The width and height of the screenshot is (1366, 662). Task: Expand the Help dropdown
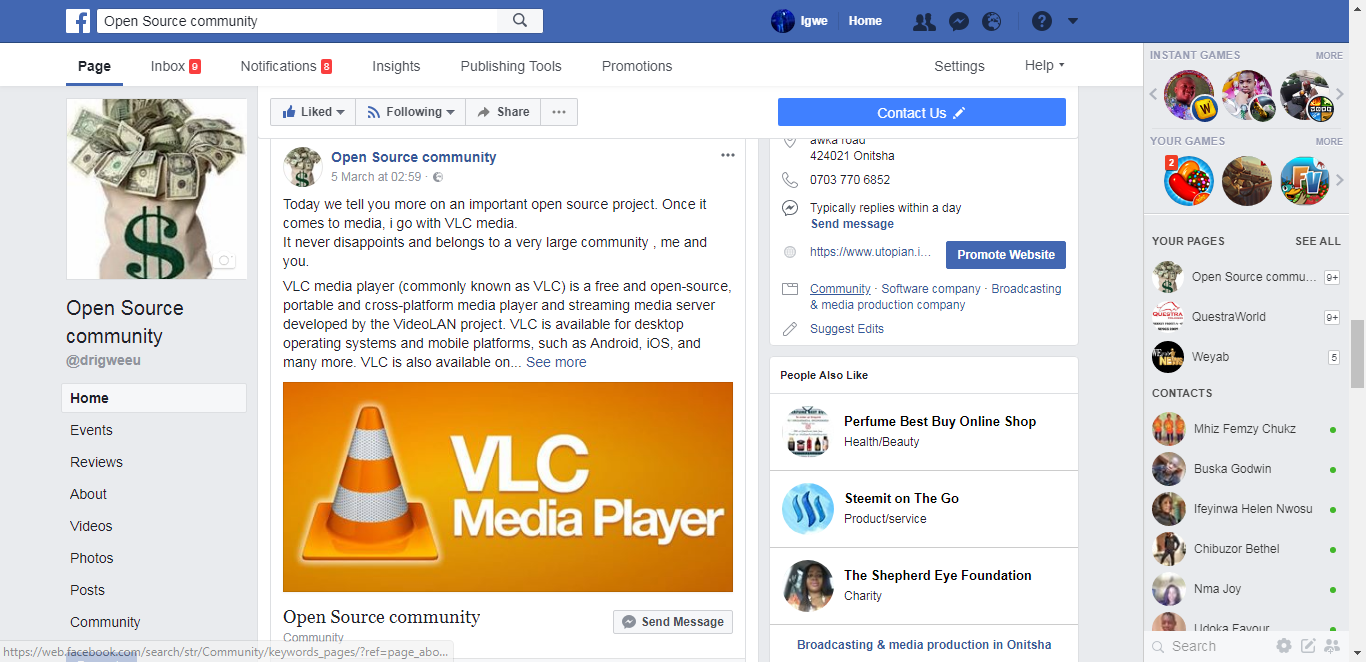1044,66
